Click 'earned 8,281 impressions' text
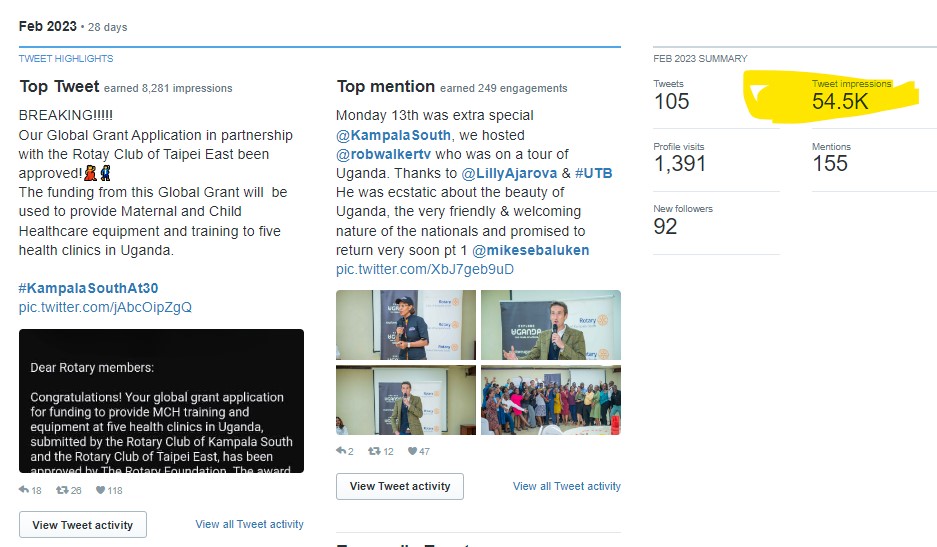The width and height of the screenshot is (937, 547). 168,88
